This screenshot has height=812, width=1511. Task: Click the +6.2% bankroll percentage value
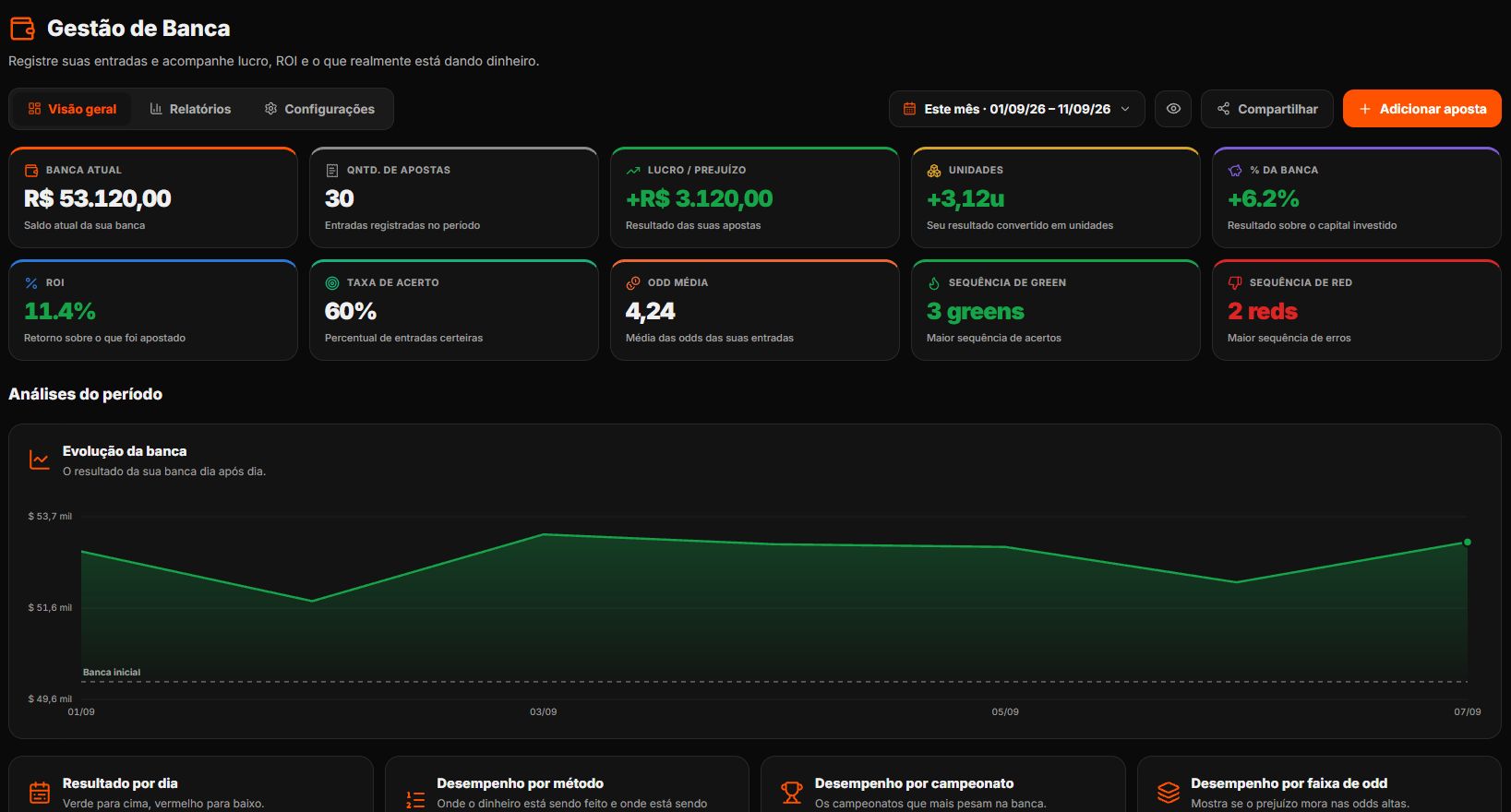(x=1264, y=198)
